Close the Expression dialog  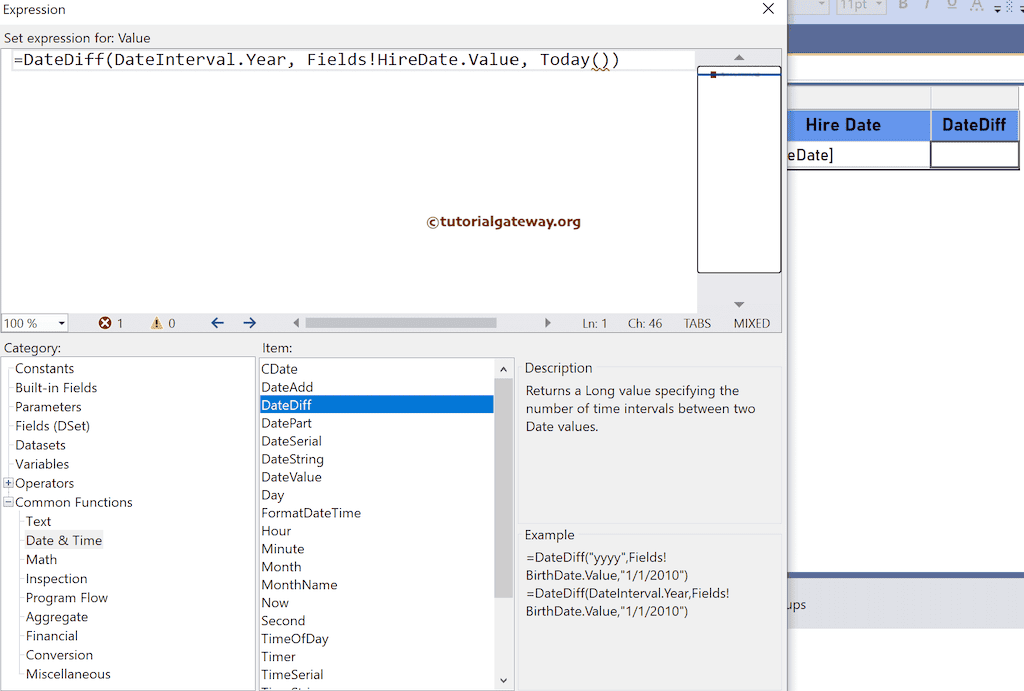pos(768,9)
